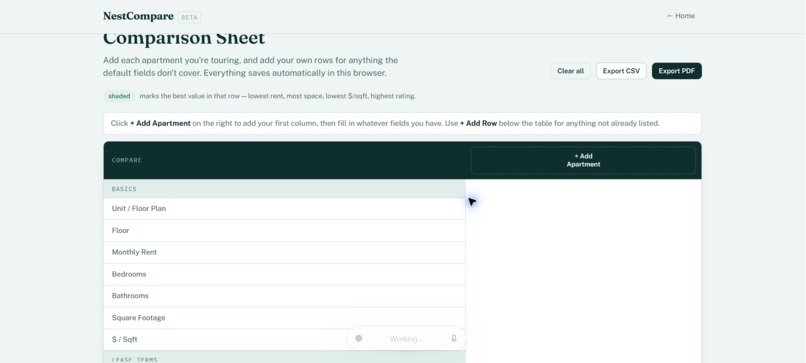Export the sheet as CSV
The height and width of the screenshot is (363, 806).
(x=621, y=71)
